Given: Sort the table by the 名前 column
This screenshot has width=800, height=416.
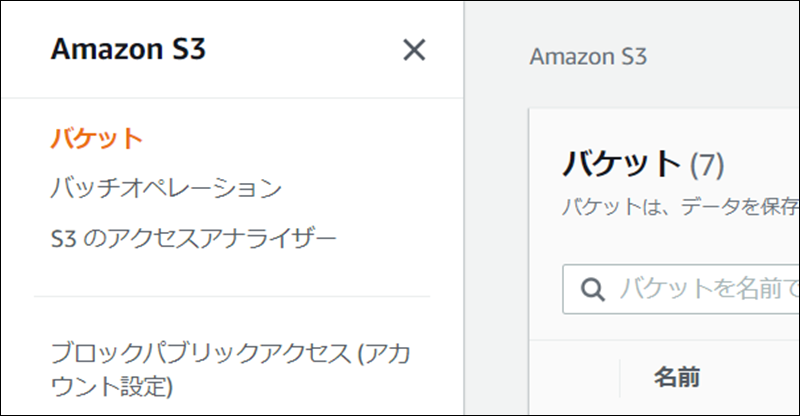Looking at the screenshot, I should click(677, 377).
